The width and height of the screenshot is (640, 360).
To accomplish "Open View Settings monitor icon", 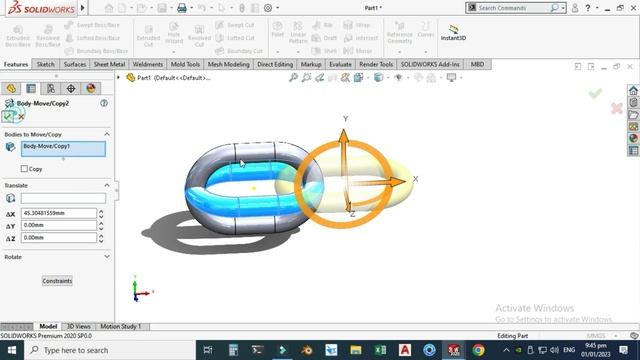I will tap(451, 78).
